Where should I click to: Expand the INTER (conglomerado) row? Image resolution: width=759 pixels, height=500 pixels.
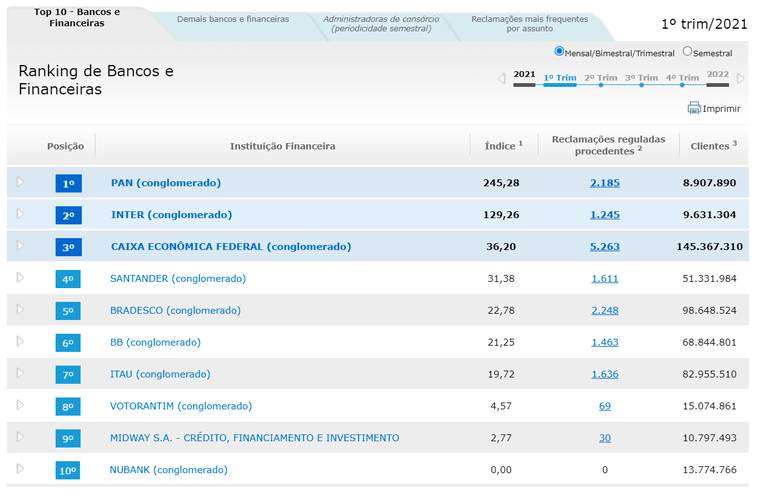(x=20, y=213)
